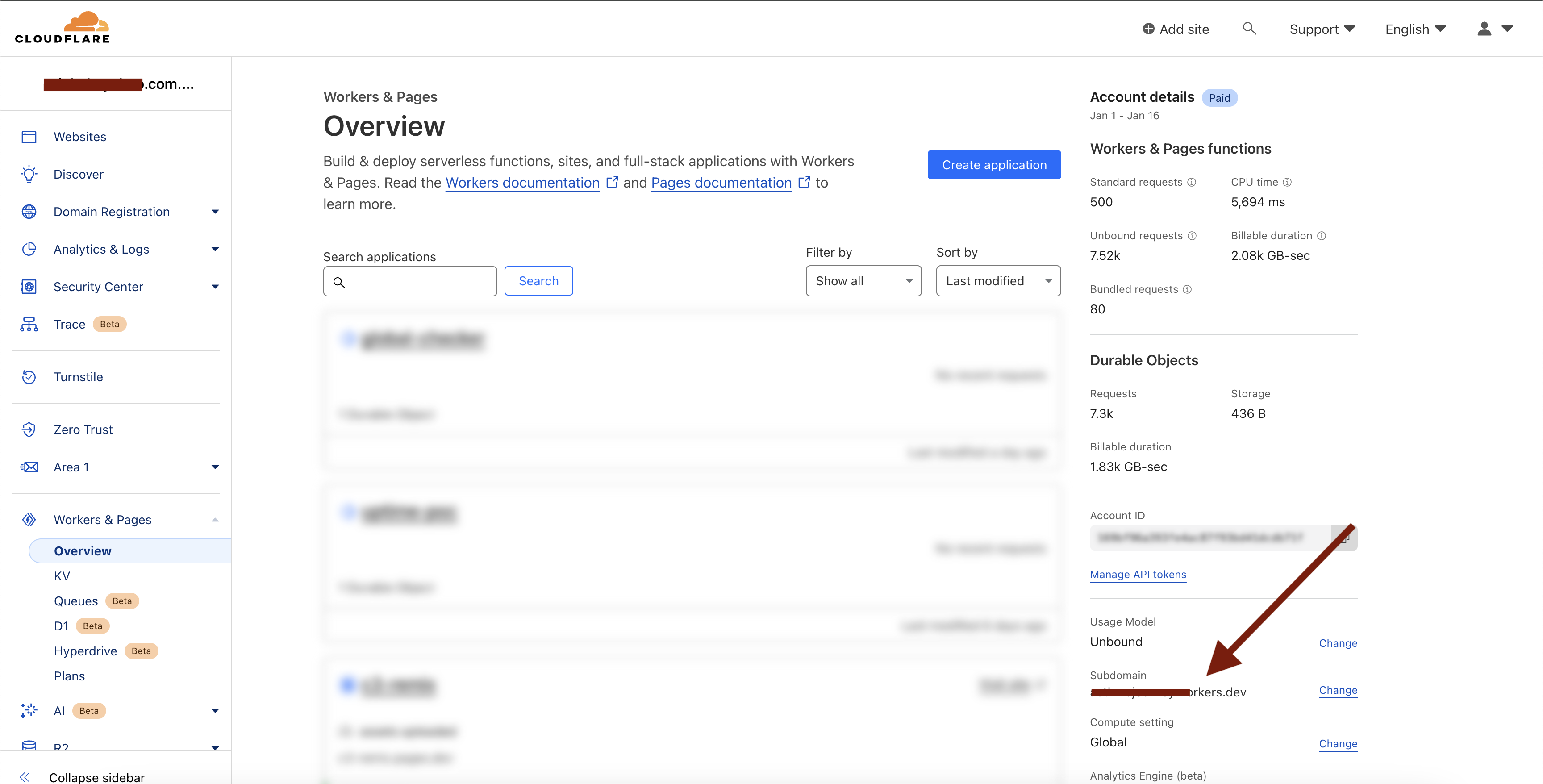Screen dimensions: 1543x784
Task: Click the Bundled requests info icon
Action: (1187, 289)
